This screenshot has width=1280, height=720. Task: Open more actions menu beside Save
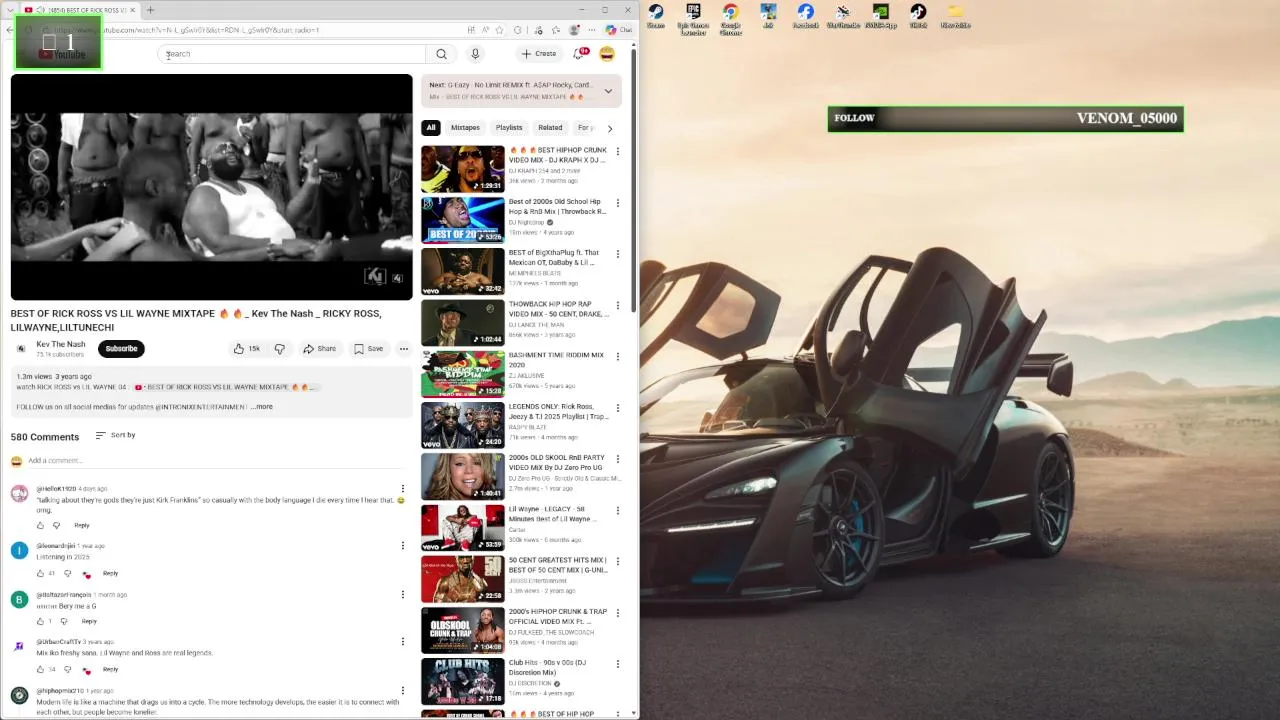pyautogui.click(x=404, y=349)
